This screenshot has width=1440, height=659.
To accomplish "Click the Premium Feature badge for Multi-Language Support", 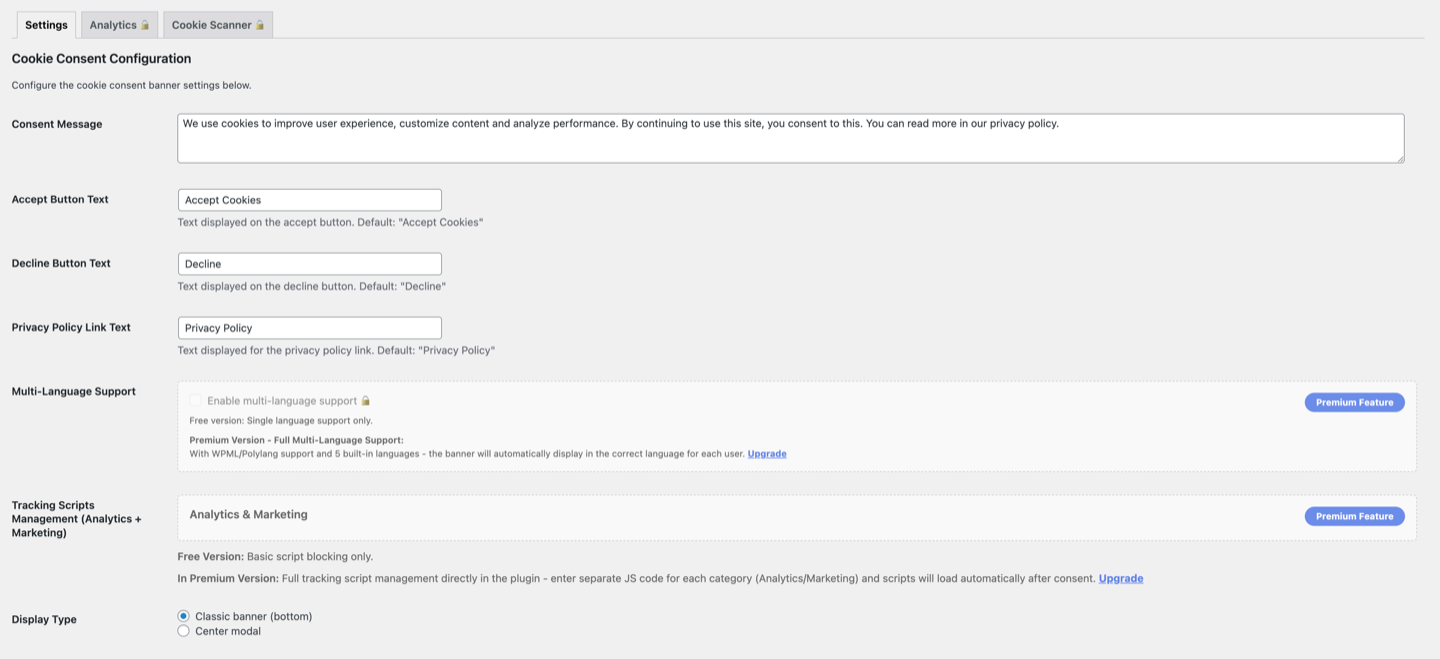I will pos(1354,402).
